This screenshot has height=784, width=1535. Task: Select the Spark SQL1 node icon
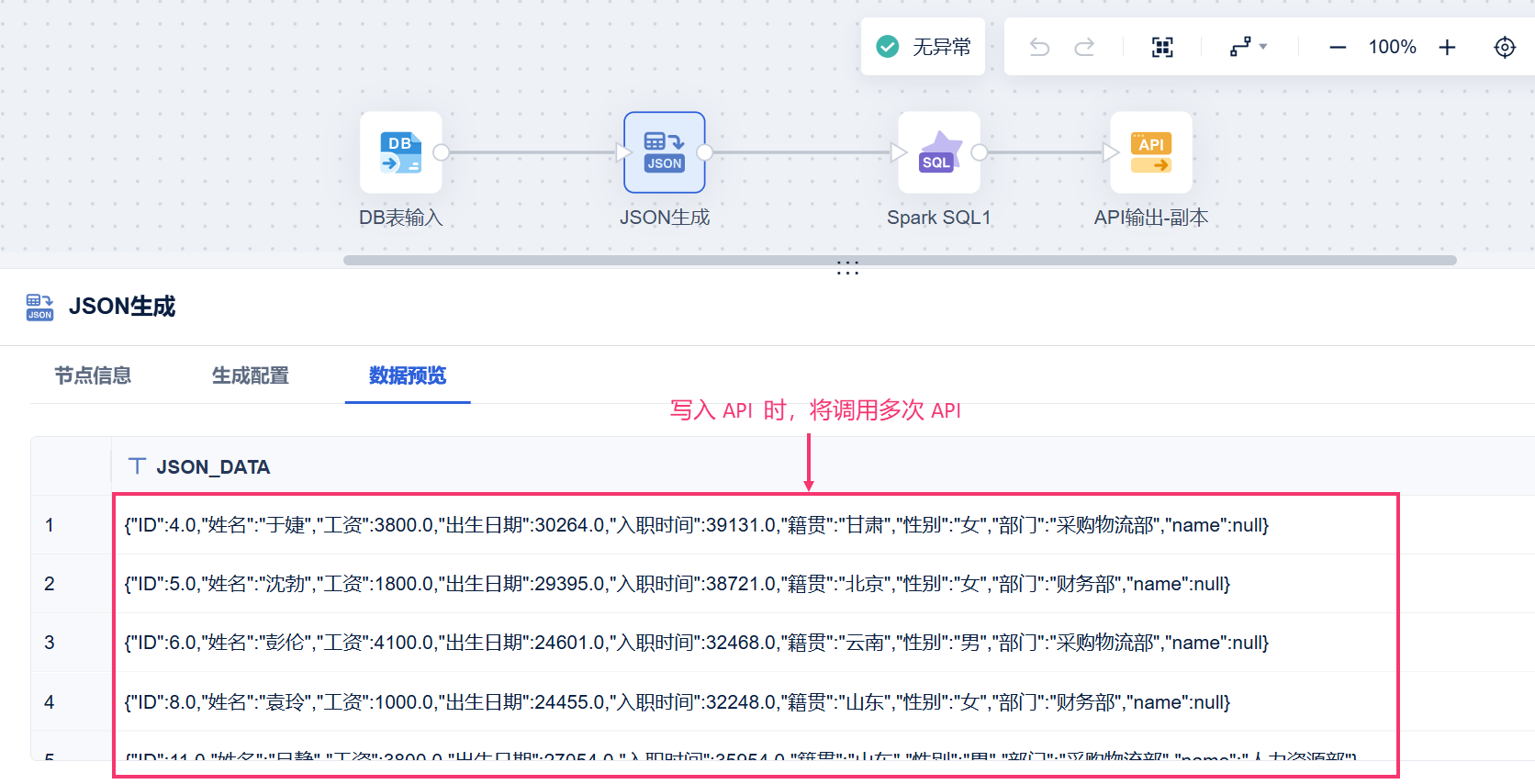939,152
